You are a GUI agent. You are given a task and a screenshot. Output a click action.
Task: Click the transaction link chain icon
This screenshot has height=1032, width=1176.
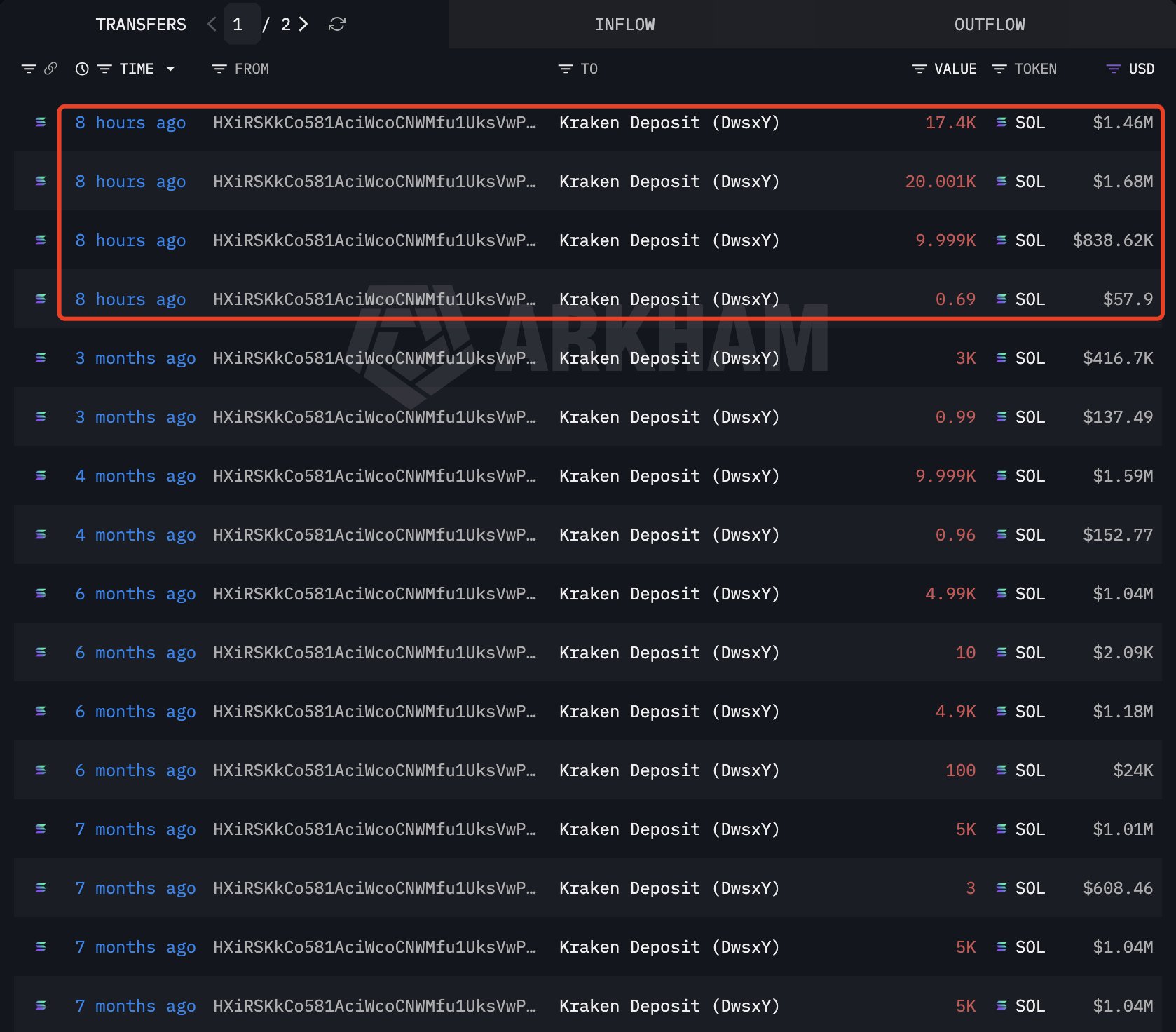point(50,69)
